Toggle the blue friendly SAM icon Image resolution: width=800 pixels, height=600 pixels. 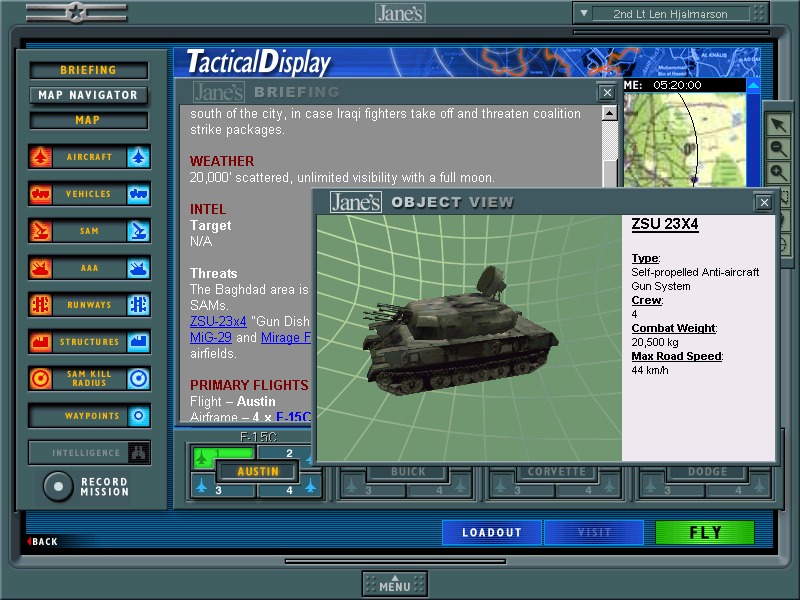tap(138, 231)
